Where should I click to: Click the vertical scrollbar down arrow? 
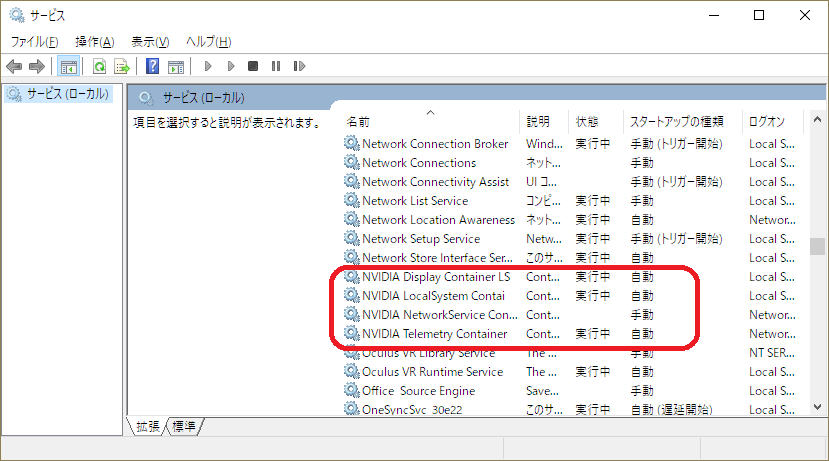(x=818, y=407)
